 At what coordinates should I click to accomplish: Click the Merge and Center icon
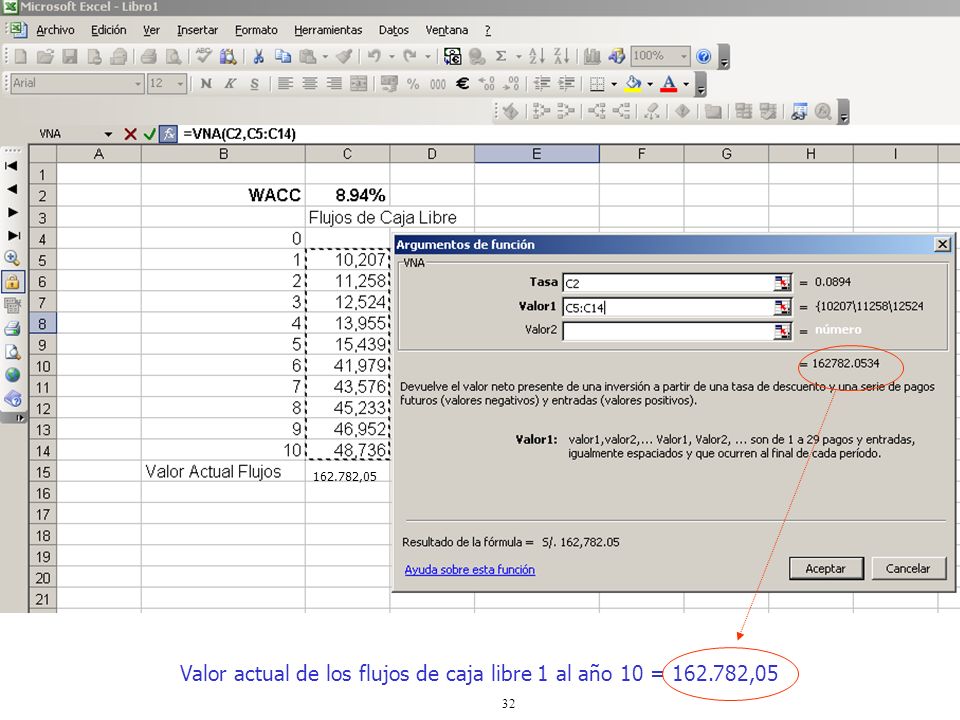(x=359, y=83)
